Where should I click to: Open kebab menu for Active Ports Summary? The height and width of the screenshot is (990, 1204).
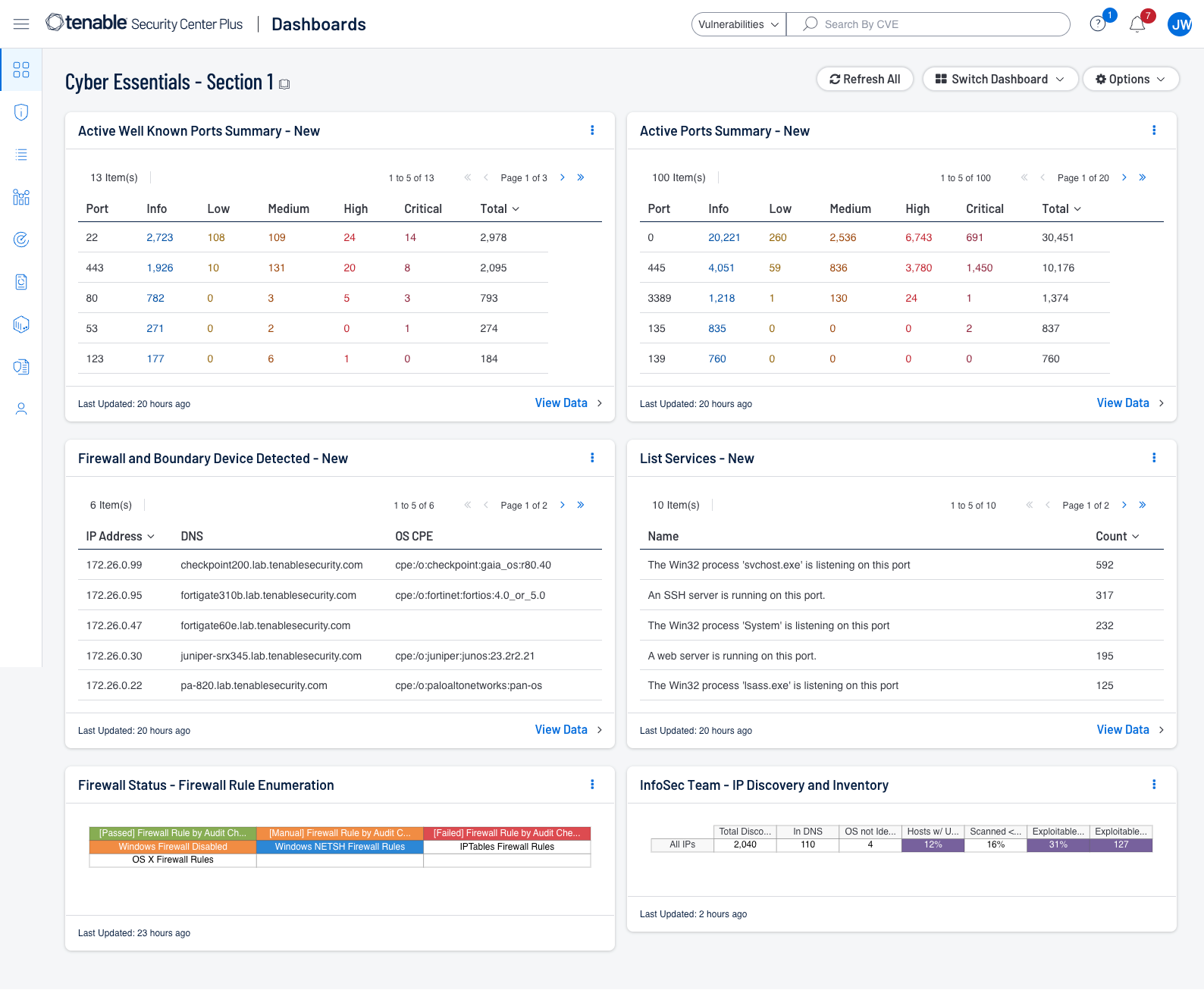pyautogui.click(x=1154, y=130)
